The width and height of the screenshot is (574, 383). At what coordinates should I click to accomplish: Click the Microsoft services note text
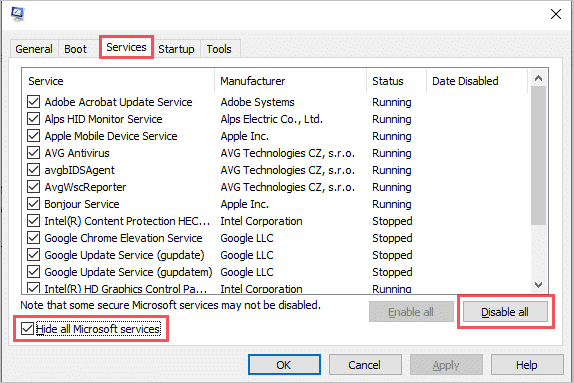pos(171,305)
